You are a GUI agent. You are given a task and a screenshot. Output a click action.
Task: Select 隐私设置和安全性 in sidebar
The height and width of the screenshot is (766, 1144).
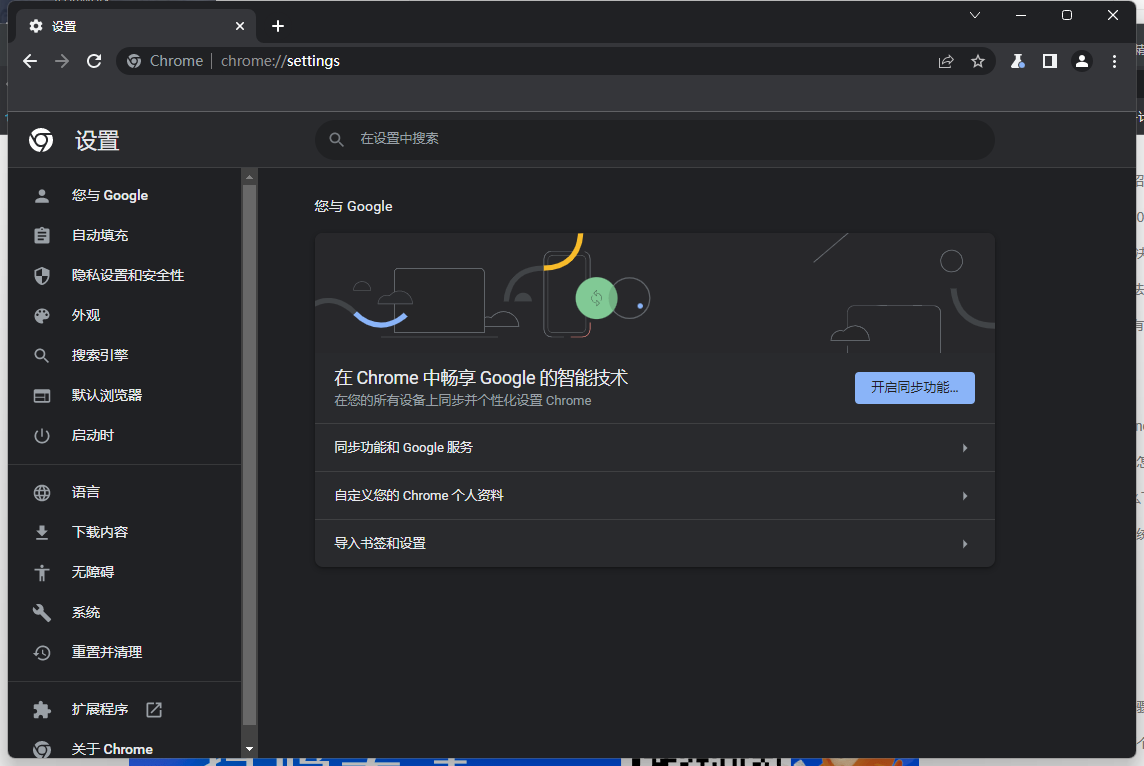tap(127, 275)
